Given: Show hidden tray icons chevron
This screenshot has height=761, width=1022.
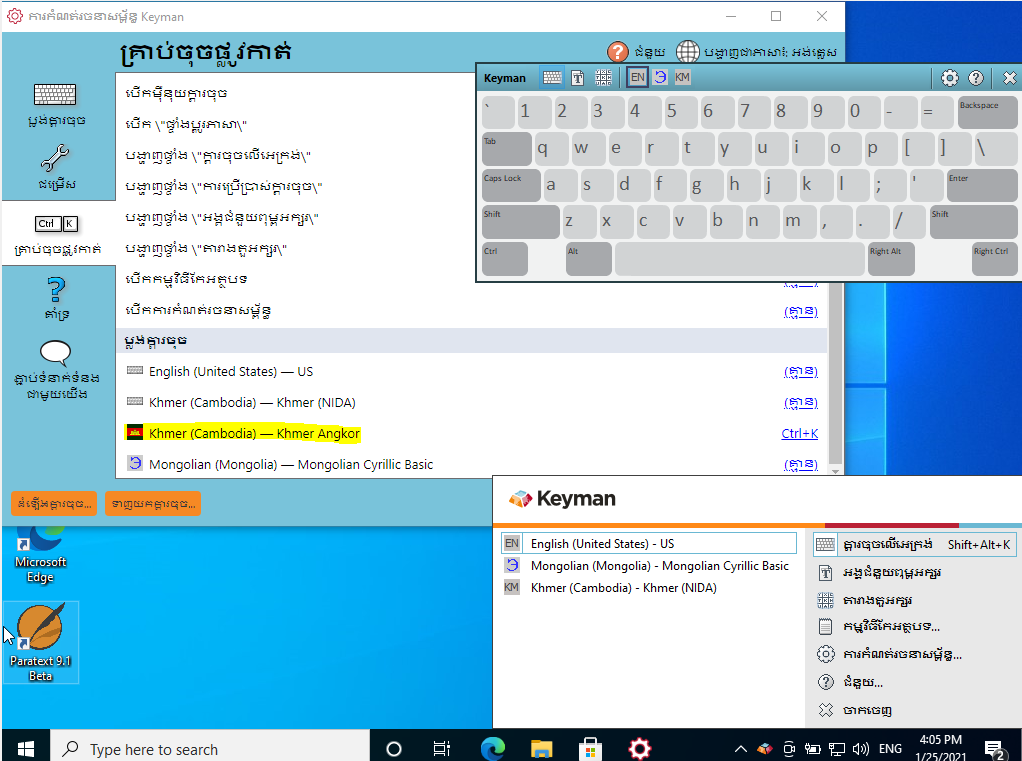Looking at the screenshot, I should pyautogui.click(x=740, y=749).
